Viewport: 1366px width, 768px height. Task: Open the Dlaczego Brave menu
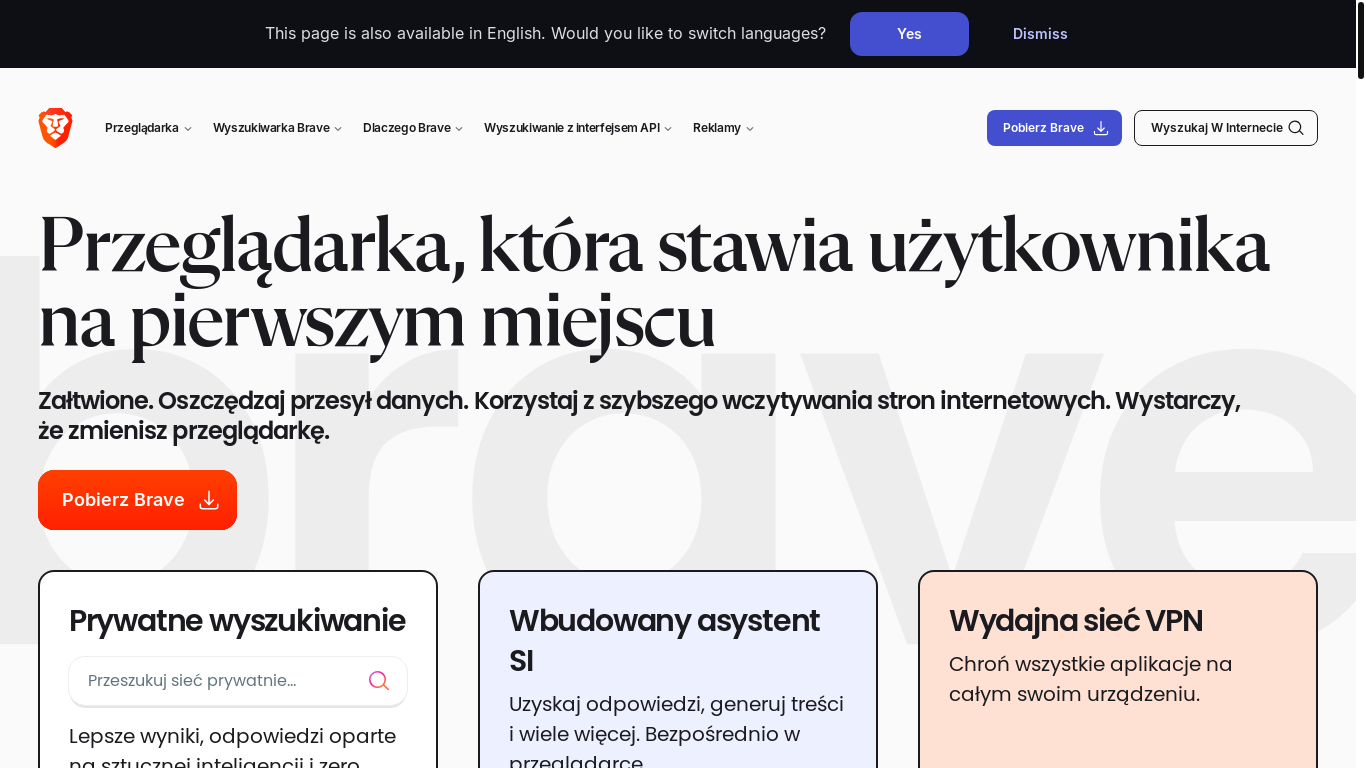[x=413, y=128]
